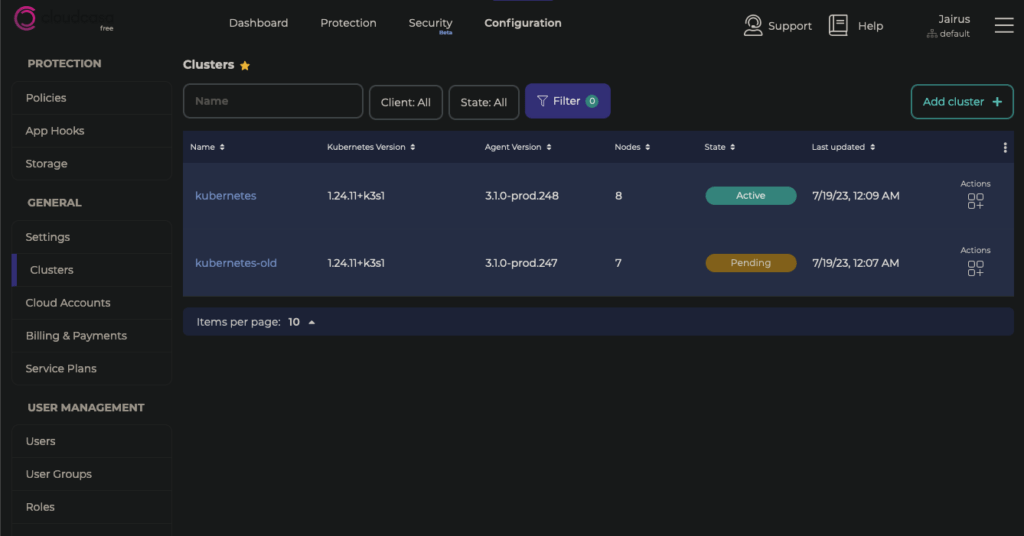
Task: Open the State: All dropdown
Action: pos(483,102)
